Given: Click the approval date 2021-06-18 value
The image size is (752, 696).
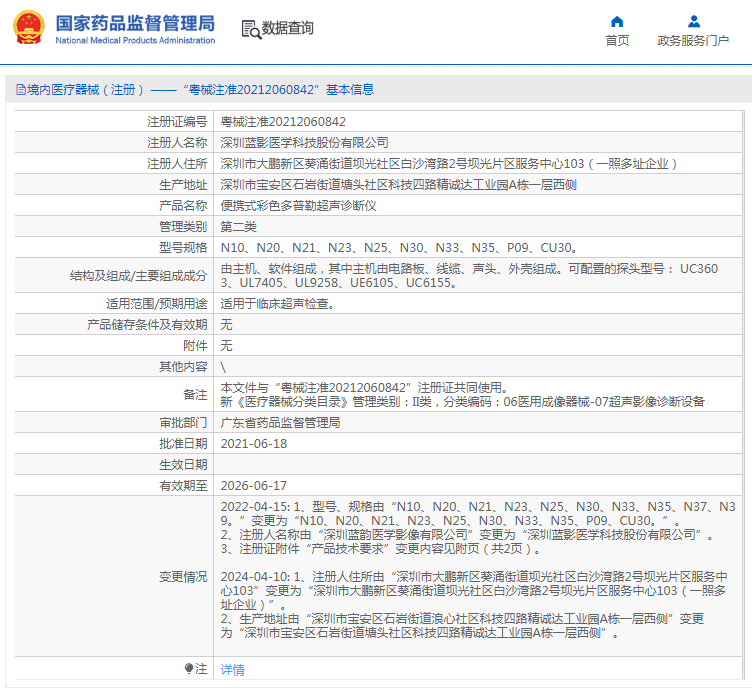Looking at the screenshot, I should (253, 443).
